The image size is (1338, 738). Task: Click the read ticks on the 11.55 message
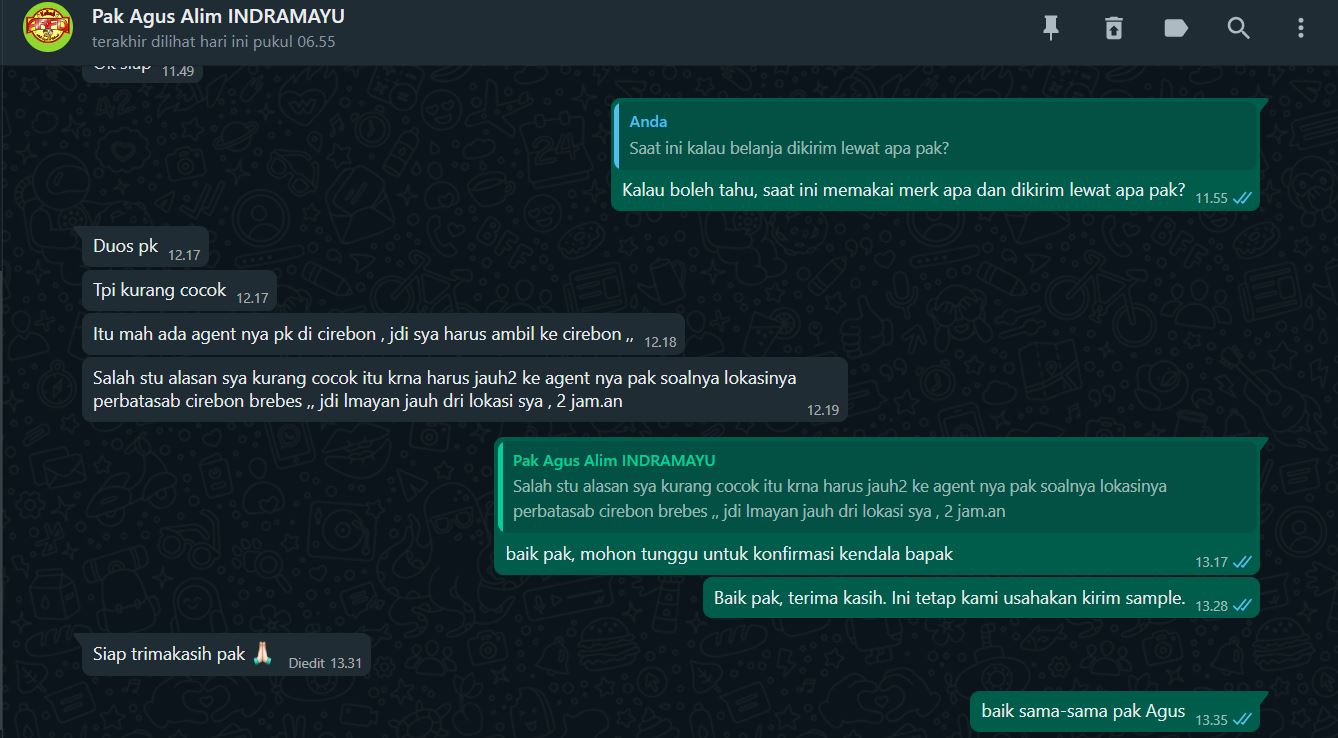1243,198
